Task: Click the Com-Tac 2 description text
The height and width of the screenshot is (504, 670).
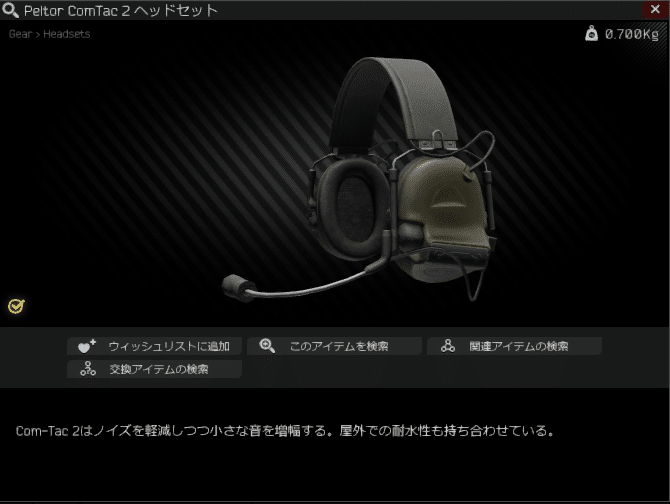Action: (x=285, y=431)
